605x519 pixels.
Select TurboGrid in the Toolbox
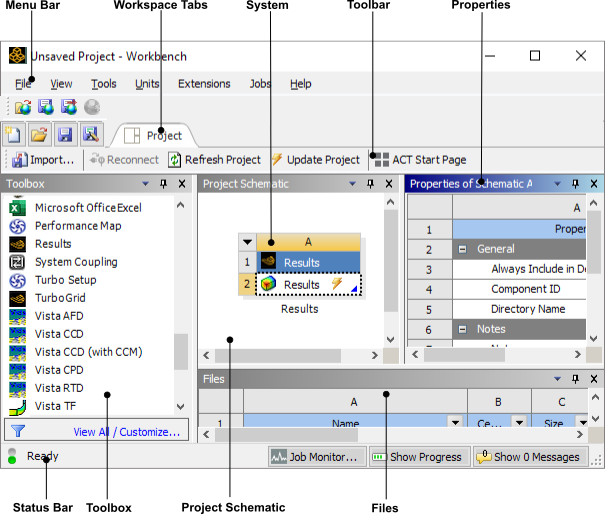click(62, 298)
